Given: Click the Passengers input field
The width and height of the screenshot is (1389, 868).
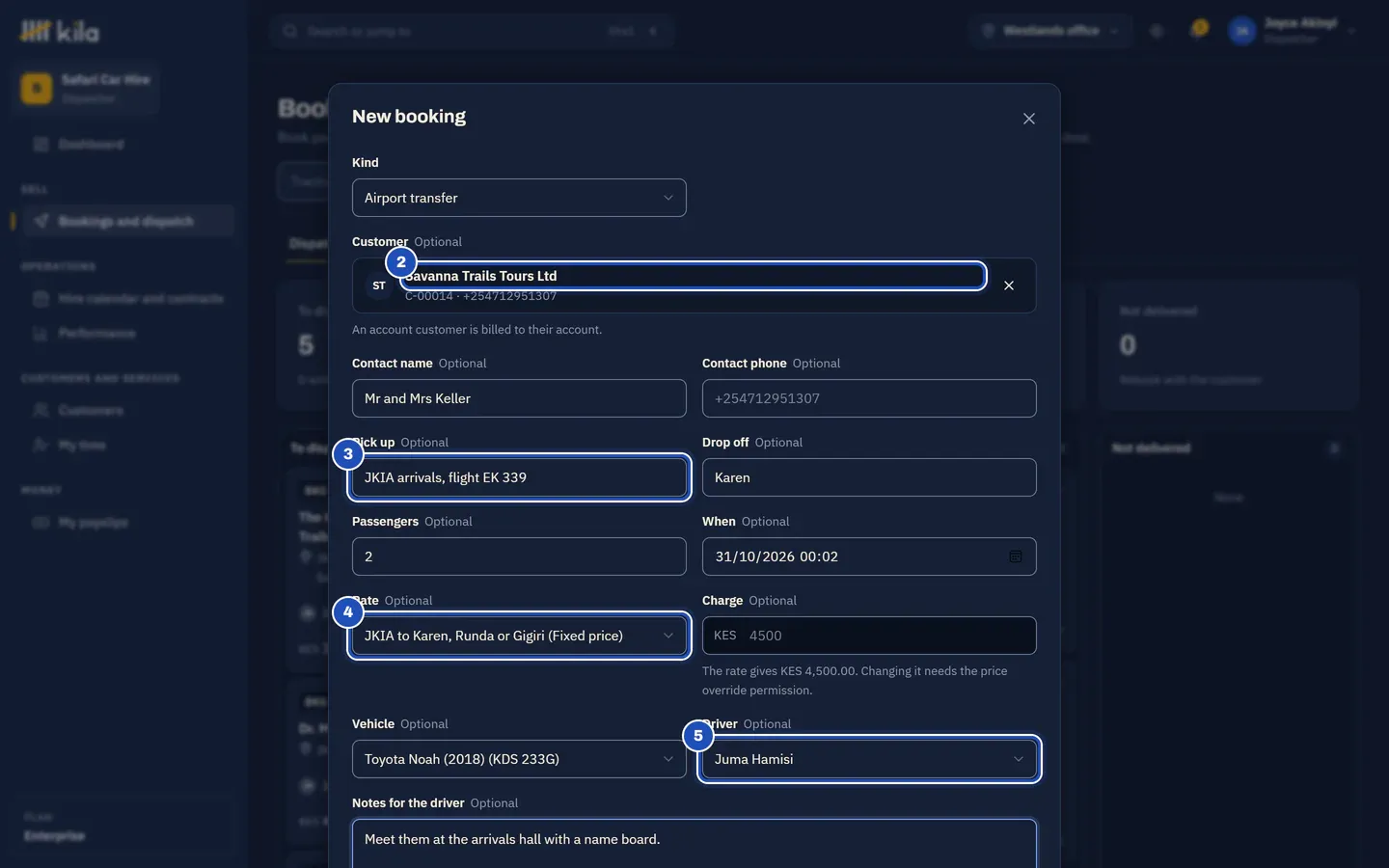Looking at the screenshot, I should (519, 556).
